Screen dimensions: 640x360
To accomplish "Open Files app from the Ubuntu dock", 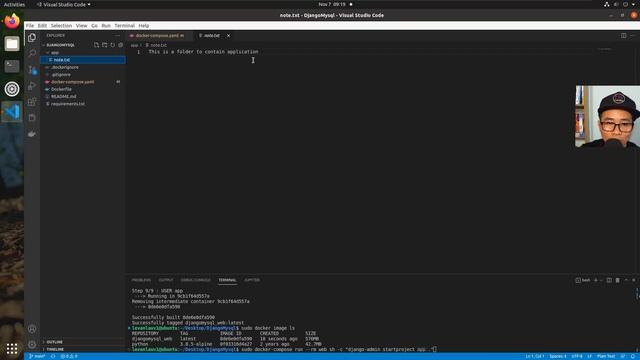I will 12,43.
